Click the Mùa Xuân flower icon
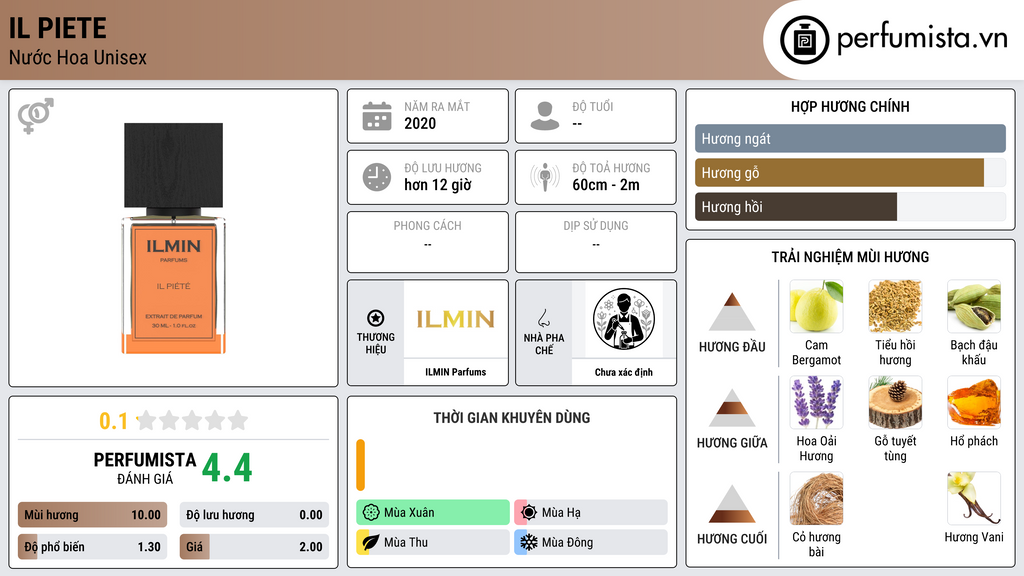 click(x=371, y=513)
